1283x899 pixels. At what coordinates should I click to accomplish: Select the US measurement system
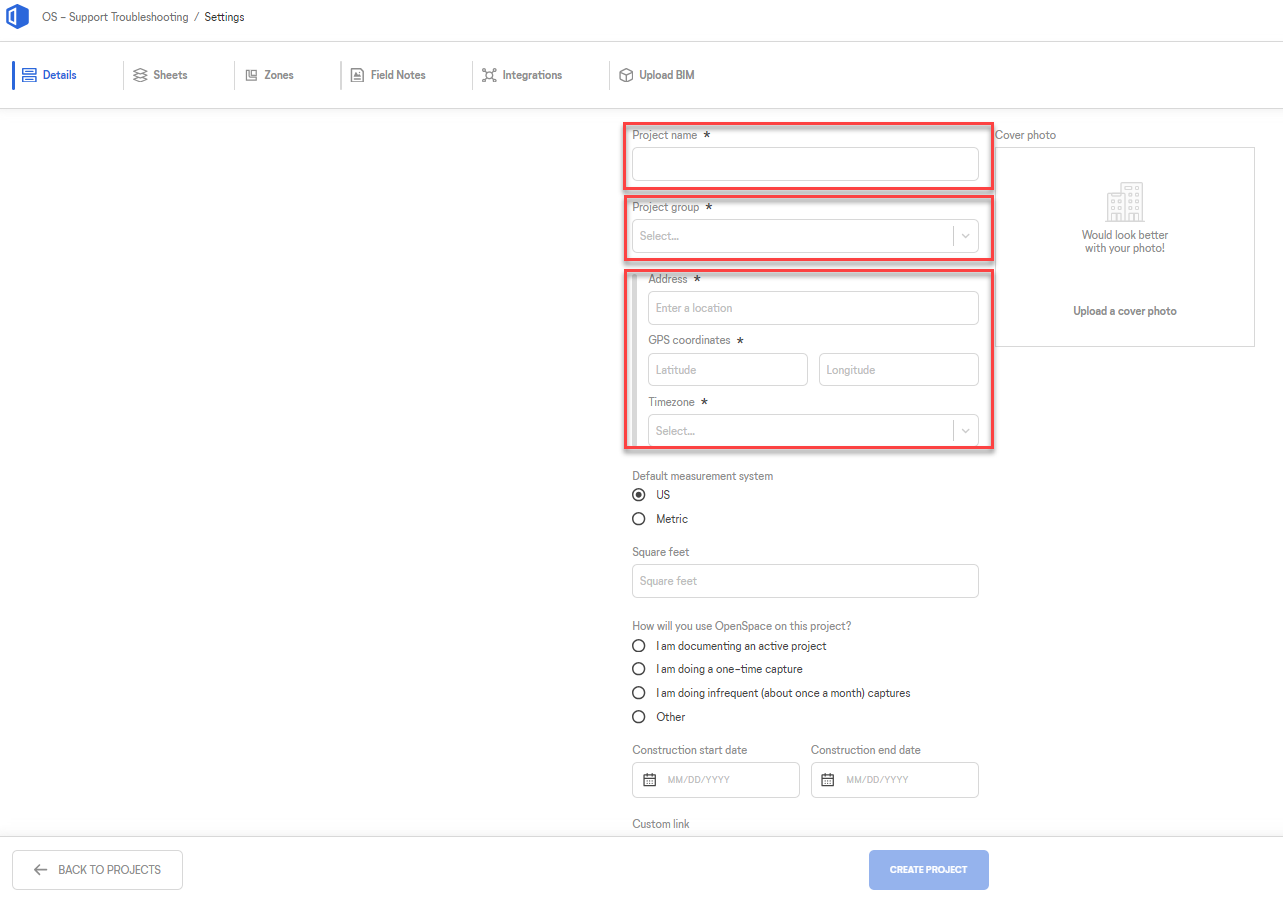[638, 494]
